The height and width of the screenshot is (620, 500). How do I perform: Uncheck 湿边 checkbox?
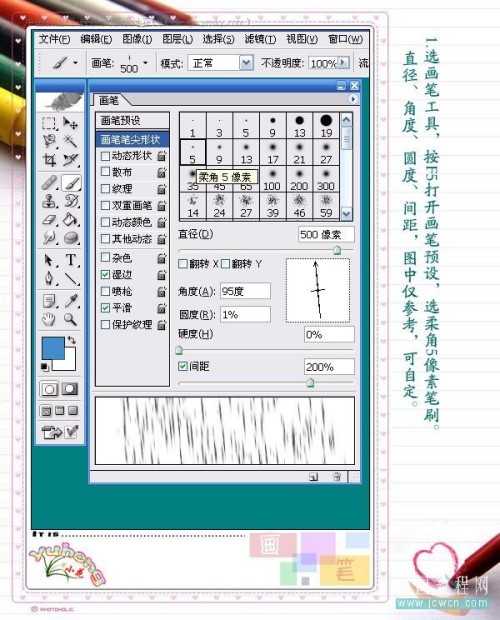[x=105, y=274]
